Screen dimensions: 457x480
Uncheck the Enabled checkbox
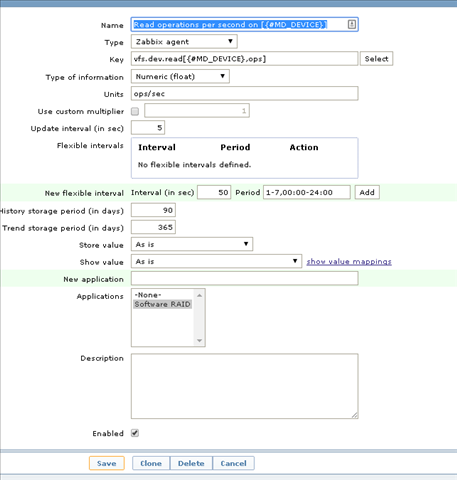coord(135,433)
